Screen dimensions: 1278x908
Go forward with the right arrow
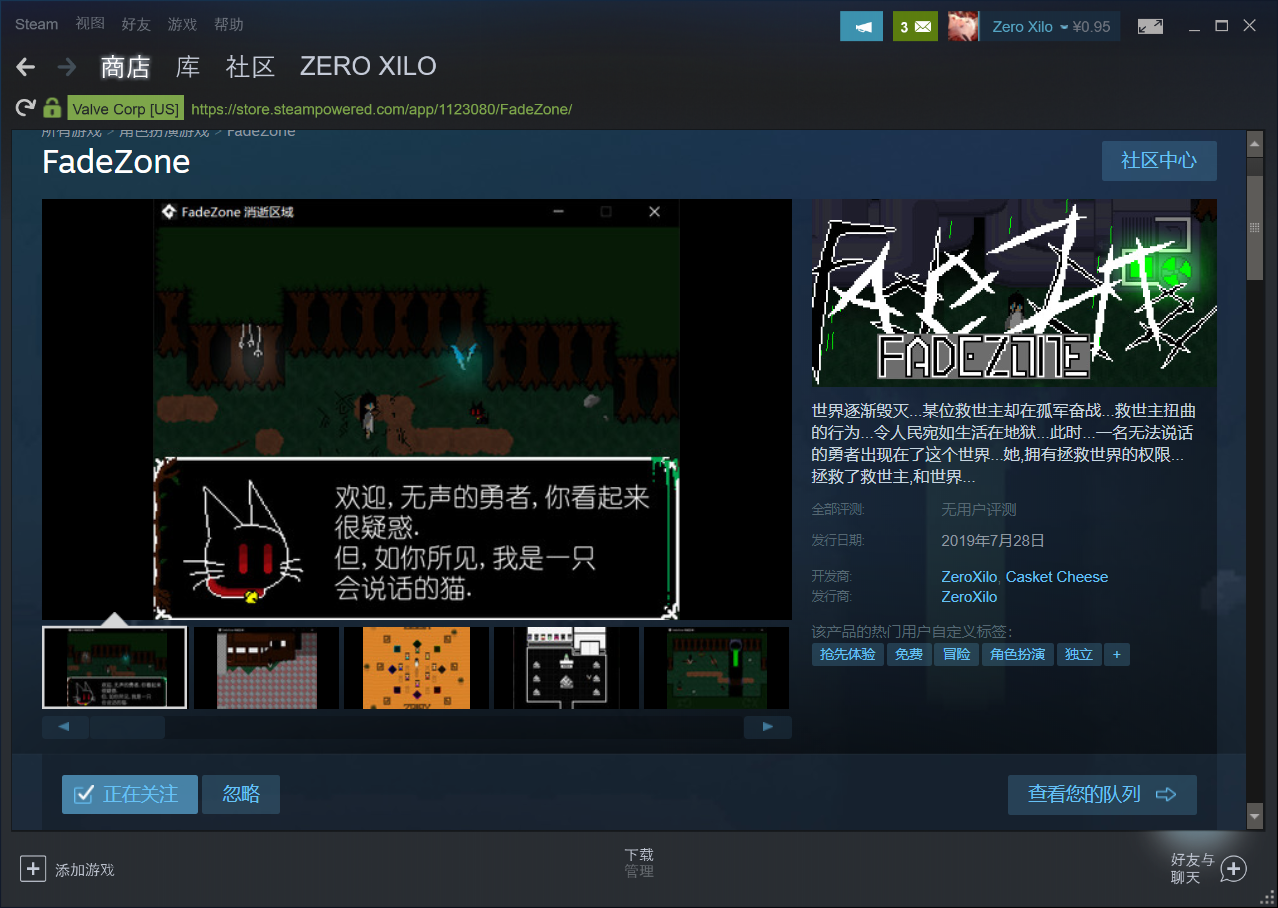[x=67, y=67]
